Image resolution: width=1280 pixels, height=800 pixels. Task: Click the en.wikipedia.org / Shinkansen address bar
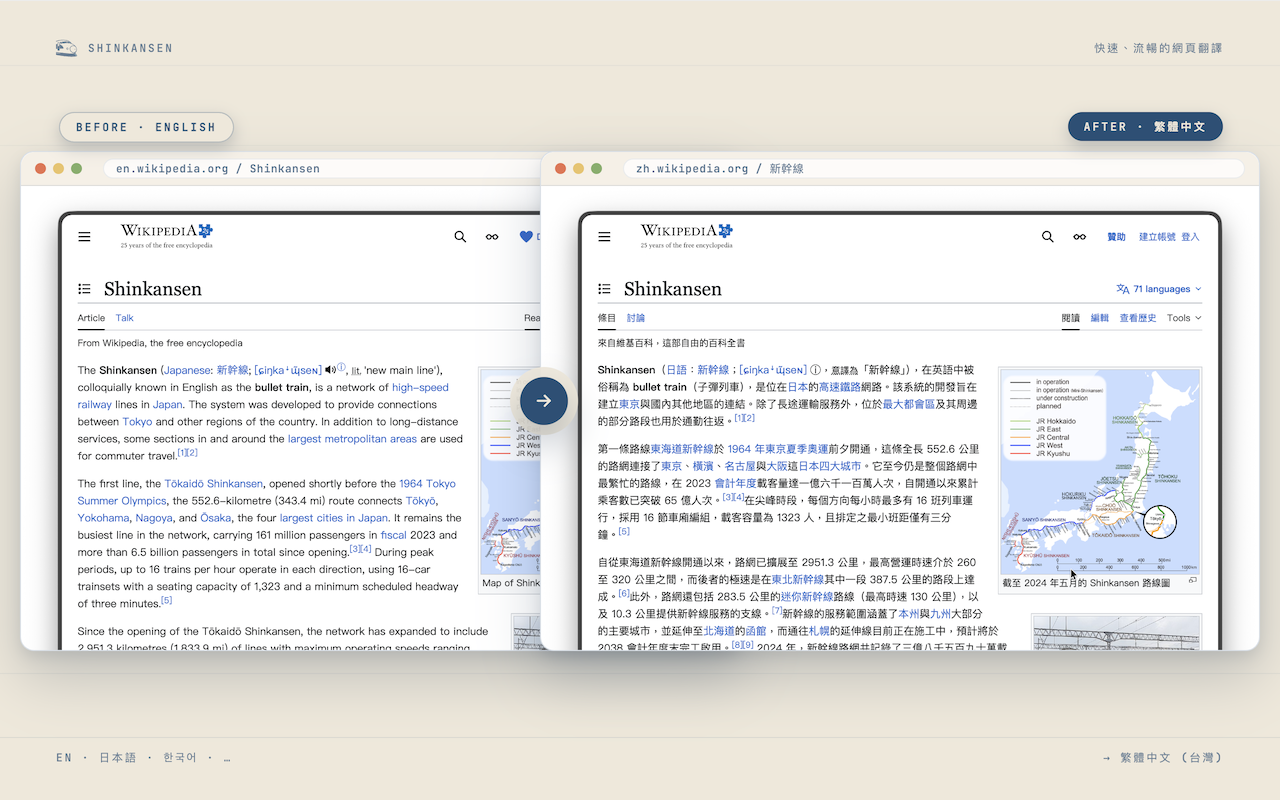(x=320, y=168)
